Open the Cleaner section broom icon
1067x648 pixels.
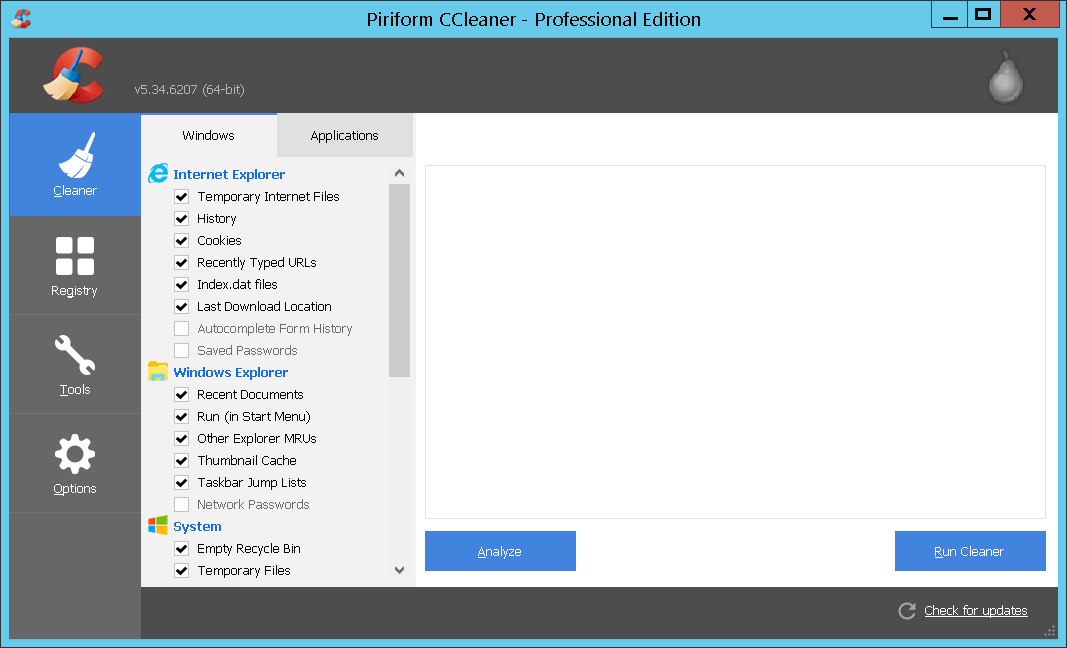tap(76, 155)
